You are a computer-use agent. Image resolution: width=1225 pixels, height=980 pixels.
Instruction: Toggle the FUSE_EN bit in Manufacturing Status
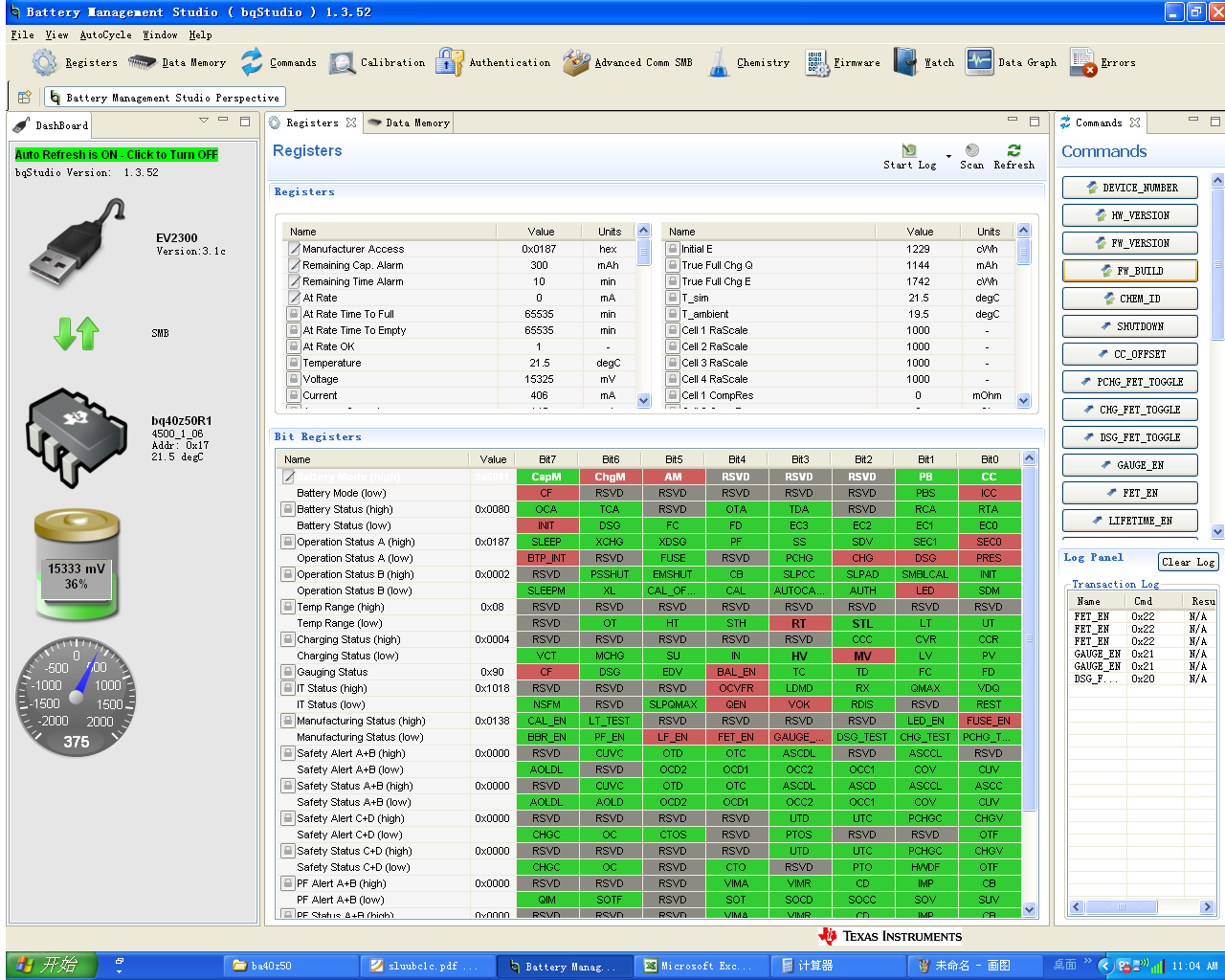(989, 721)
